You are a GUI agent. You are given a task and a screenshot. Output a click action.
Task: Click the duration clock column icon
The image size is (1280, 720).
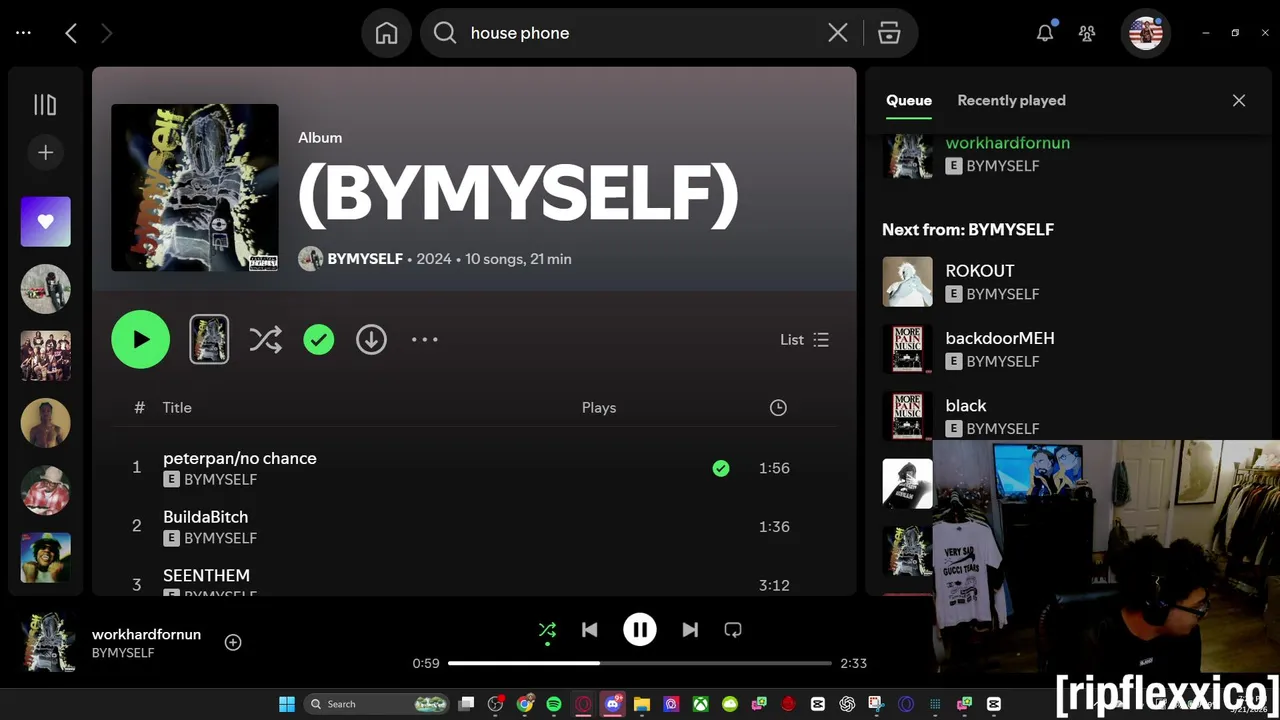coord(778,408)
